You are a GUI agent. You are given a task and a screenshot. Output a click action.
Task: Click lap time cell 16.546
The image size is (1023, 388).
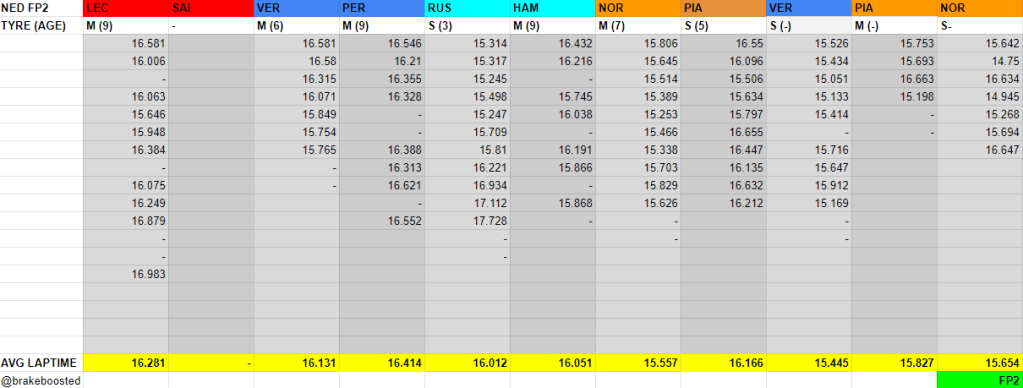coord(382,44)
